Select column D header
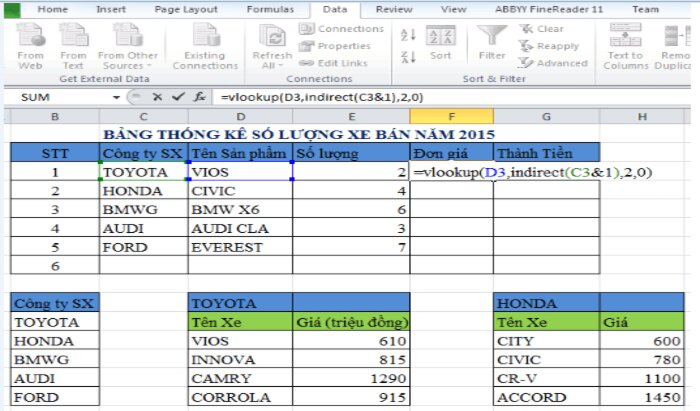 240,116
